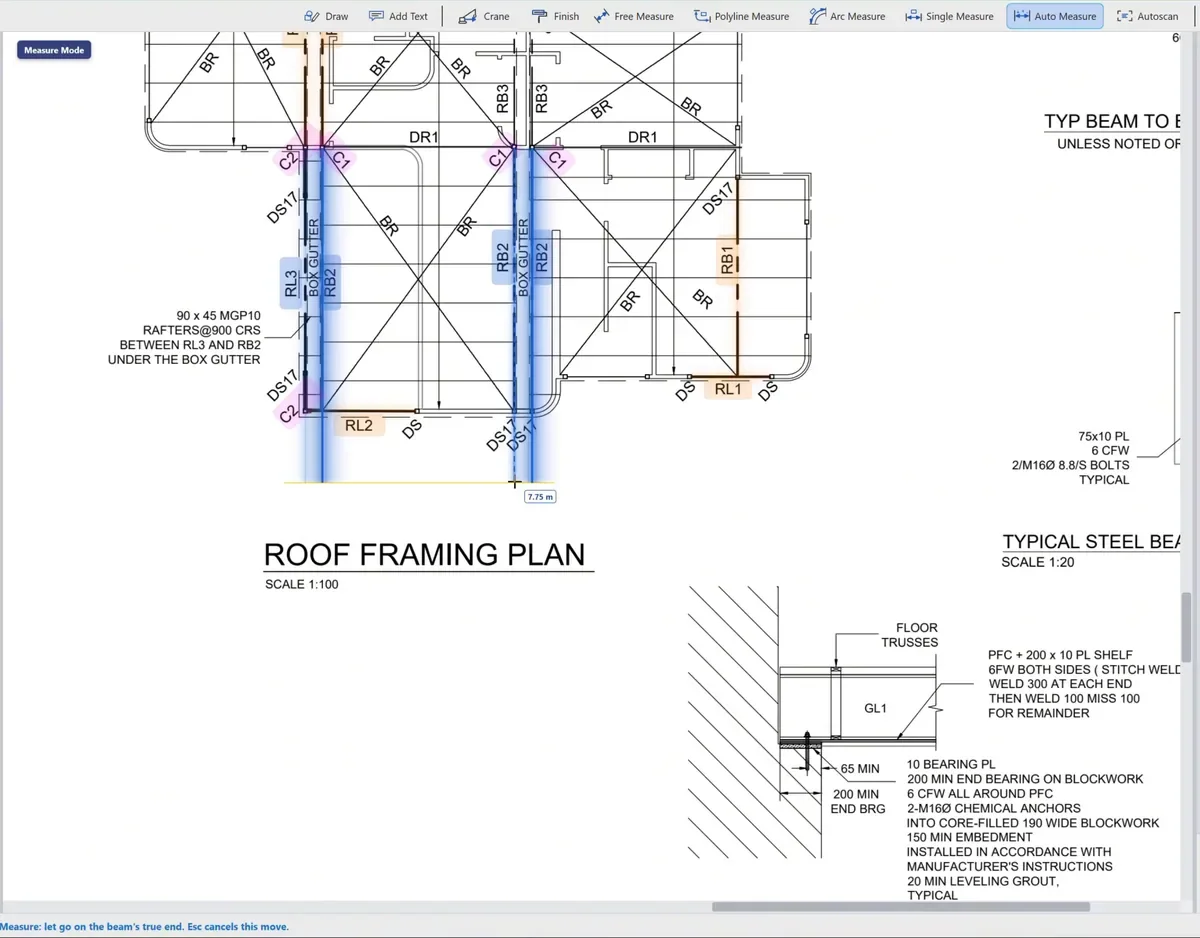Choose the Single Measure tool
The height and width of the screenshot is (938, 1200).
[949, 16]
